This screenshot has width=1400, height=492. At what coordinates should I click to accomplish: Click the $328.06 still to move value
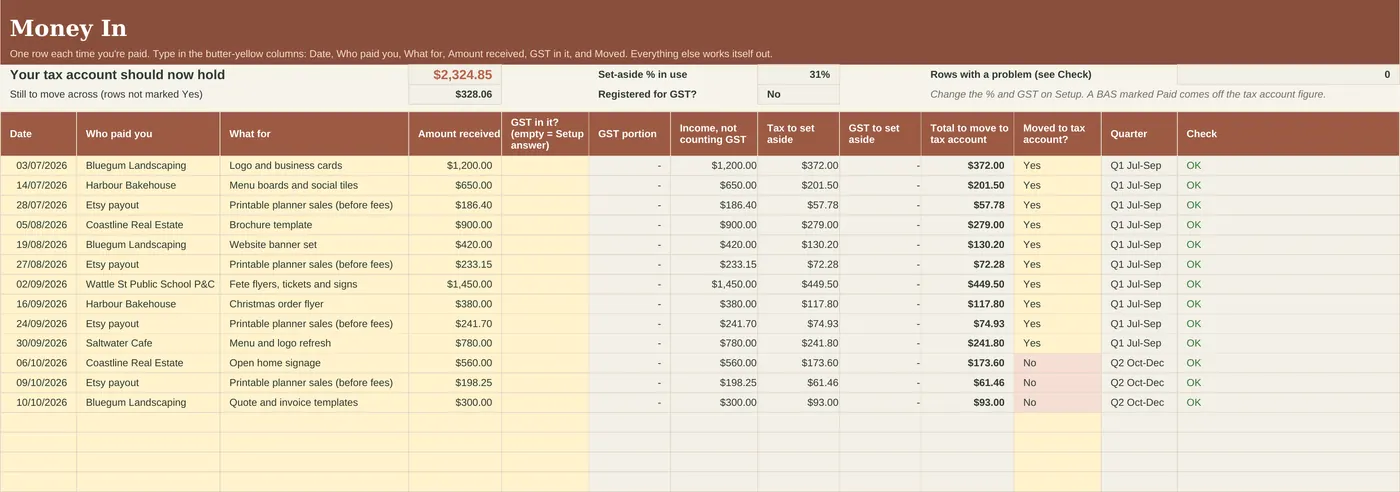455,95
